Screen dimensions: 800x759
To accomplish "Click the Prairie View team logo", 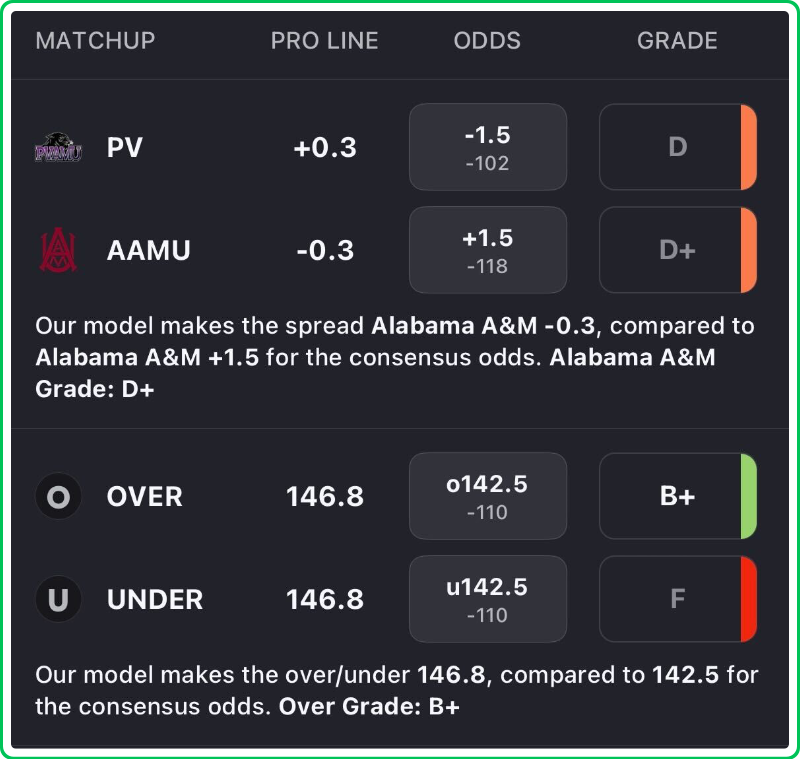I will tap(58, 148).
